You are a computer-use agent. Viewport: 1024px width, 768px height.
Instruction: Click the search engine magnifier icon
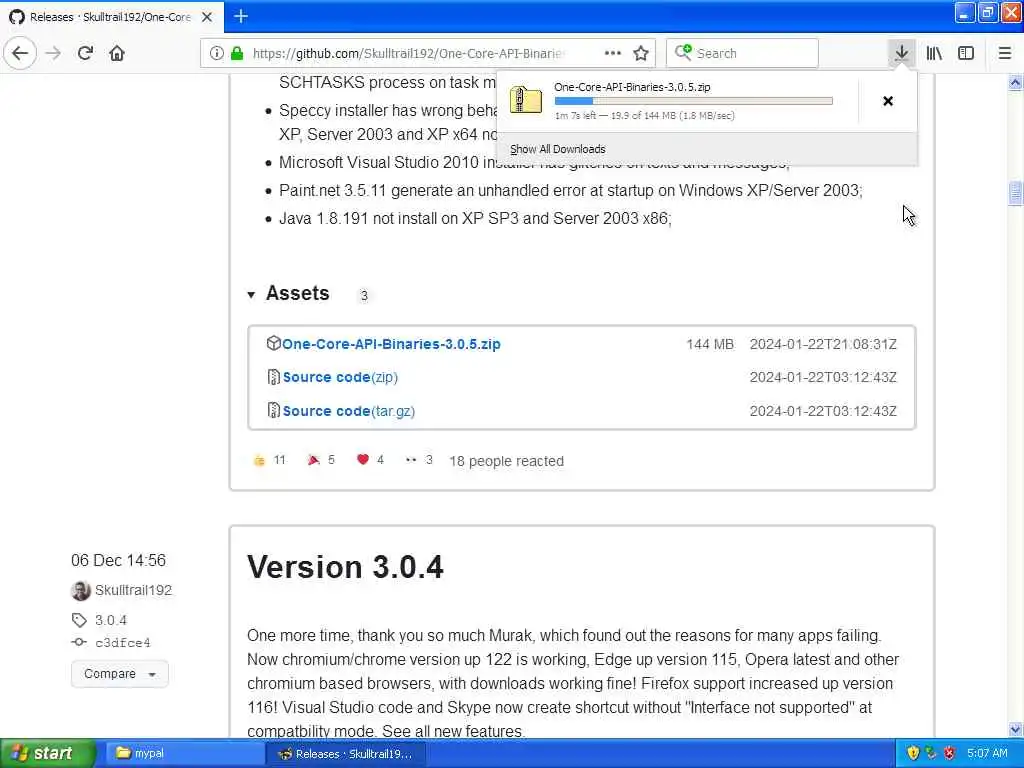(682, 52)
